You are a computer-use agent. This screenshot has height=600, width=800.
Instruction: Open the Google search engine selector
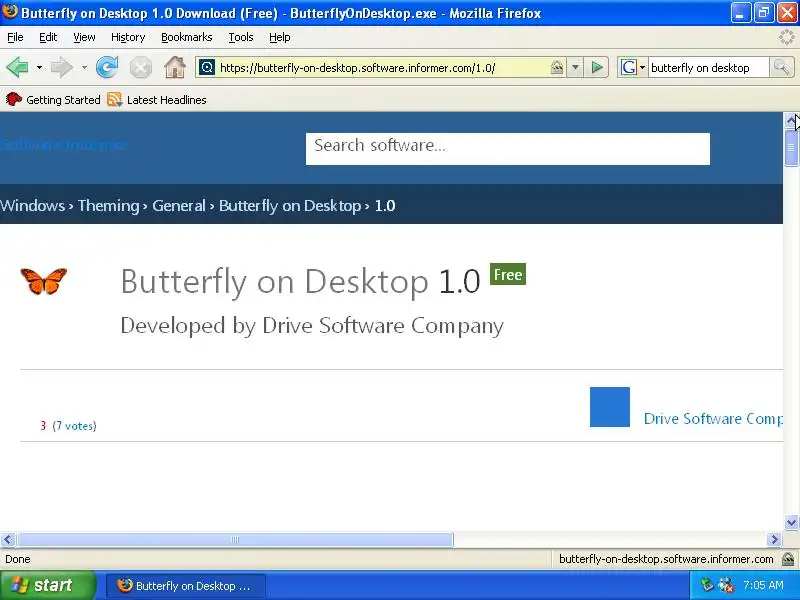(x=633, y=67)
